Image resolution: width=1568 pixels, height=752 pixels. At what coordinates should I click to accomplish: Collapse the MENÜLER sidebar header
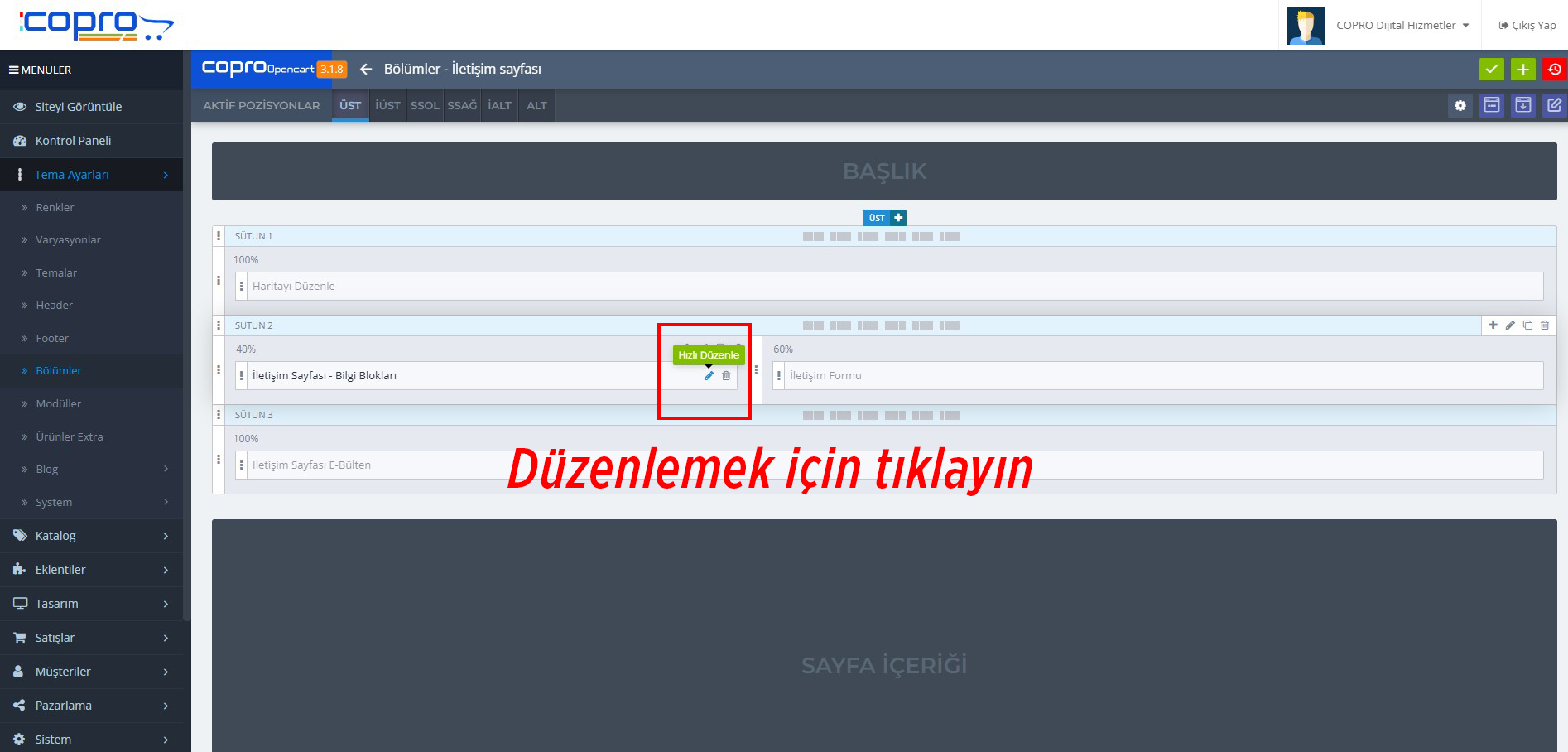tap(40, 70)
